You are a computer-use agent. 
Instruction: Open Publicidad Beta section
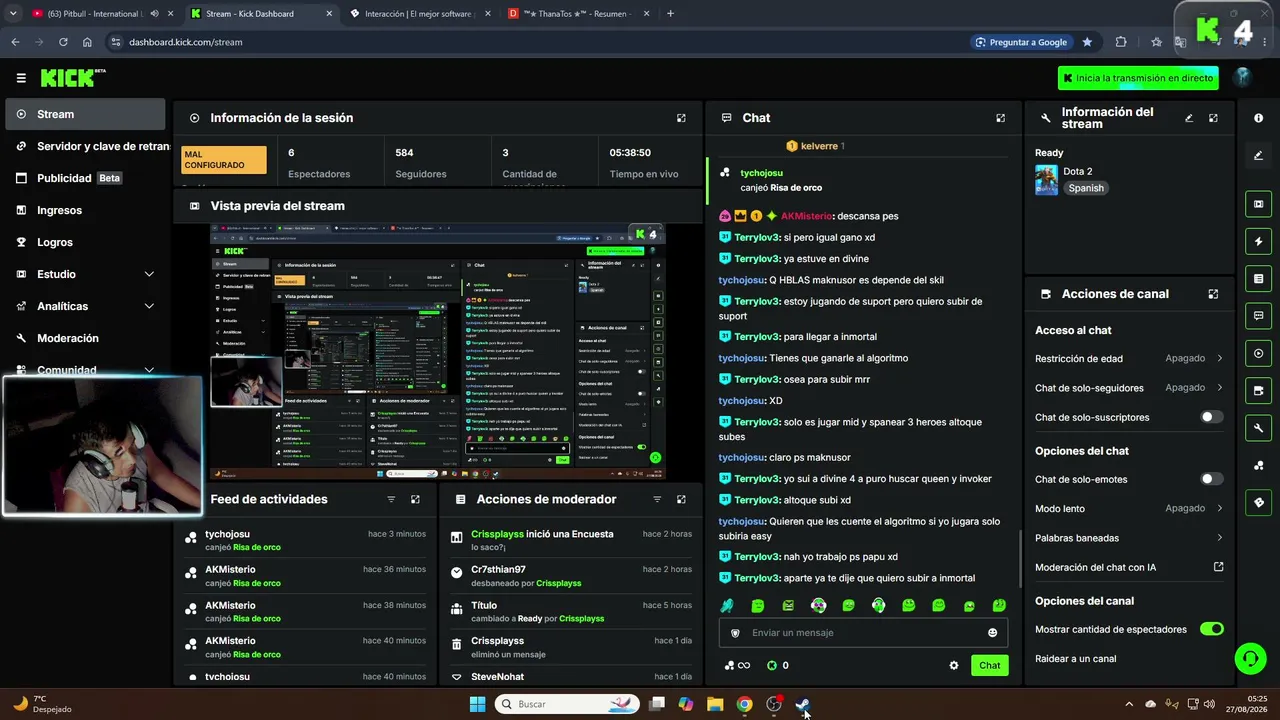click(85, 178)
